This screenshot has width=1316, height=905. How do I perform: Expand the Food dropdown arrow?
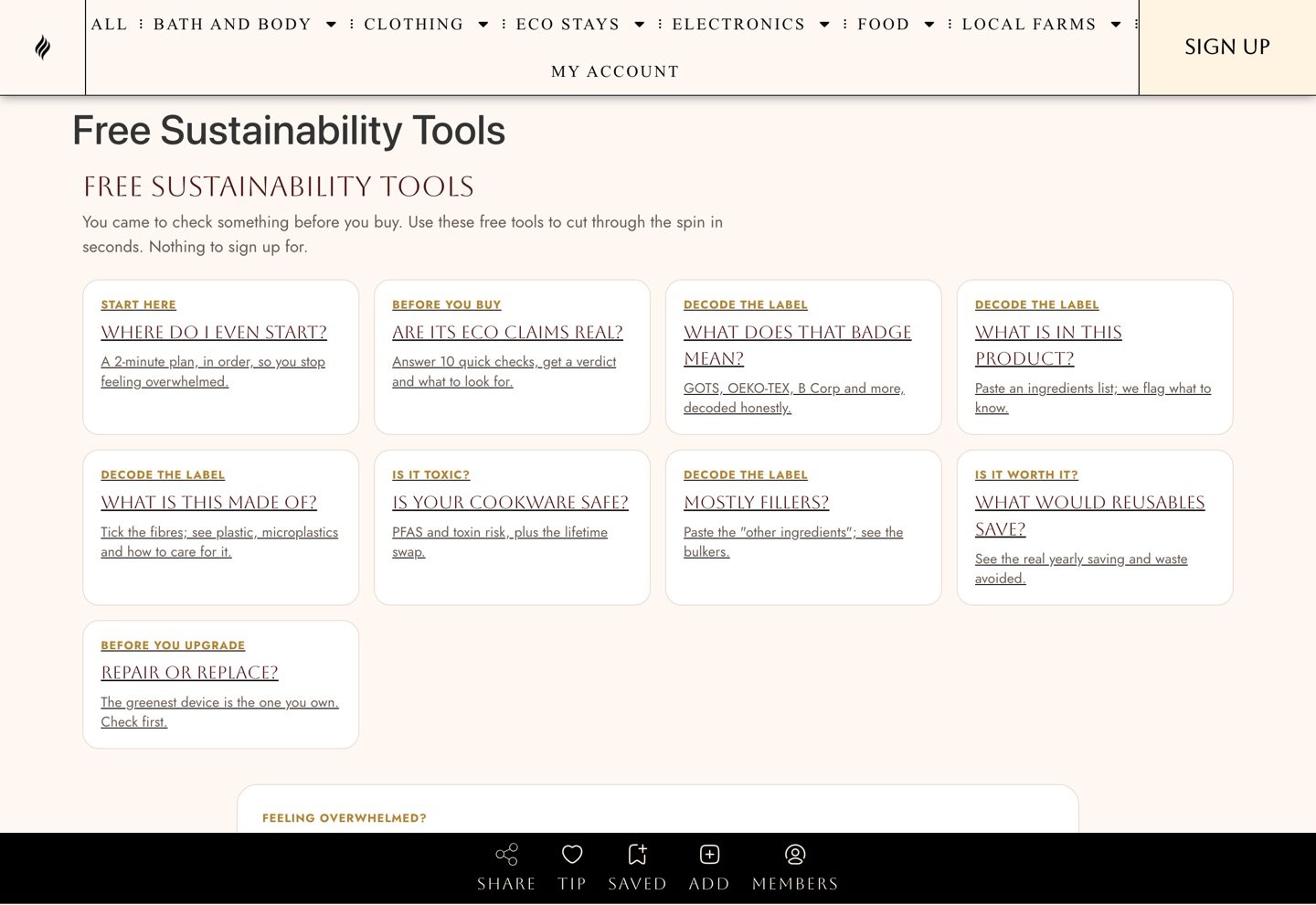pyautogui.click(x=929, y=25)
